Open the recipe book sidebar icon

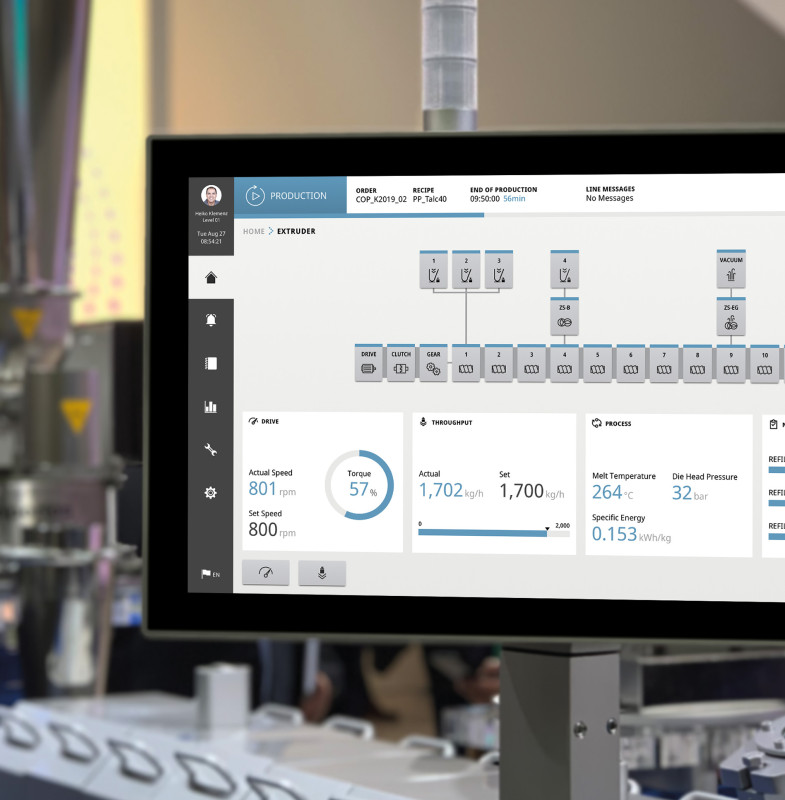[211, 363]
